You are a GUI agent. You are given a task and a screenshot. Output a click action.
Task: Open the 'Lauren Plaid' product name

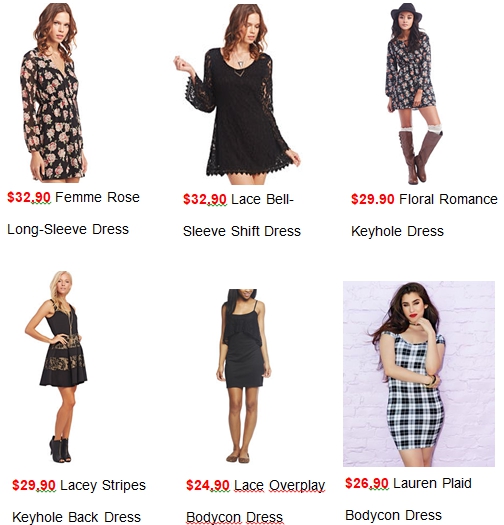click(432, 483)
